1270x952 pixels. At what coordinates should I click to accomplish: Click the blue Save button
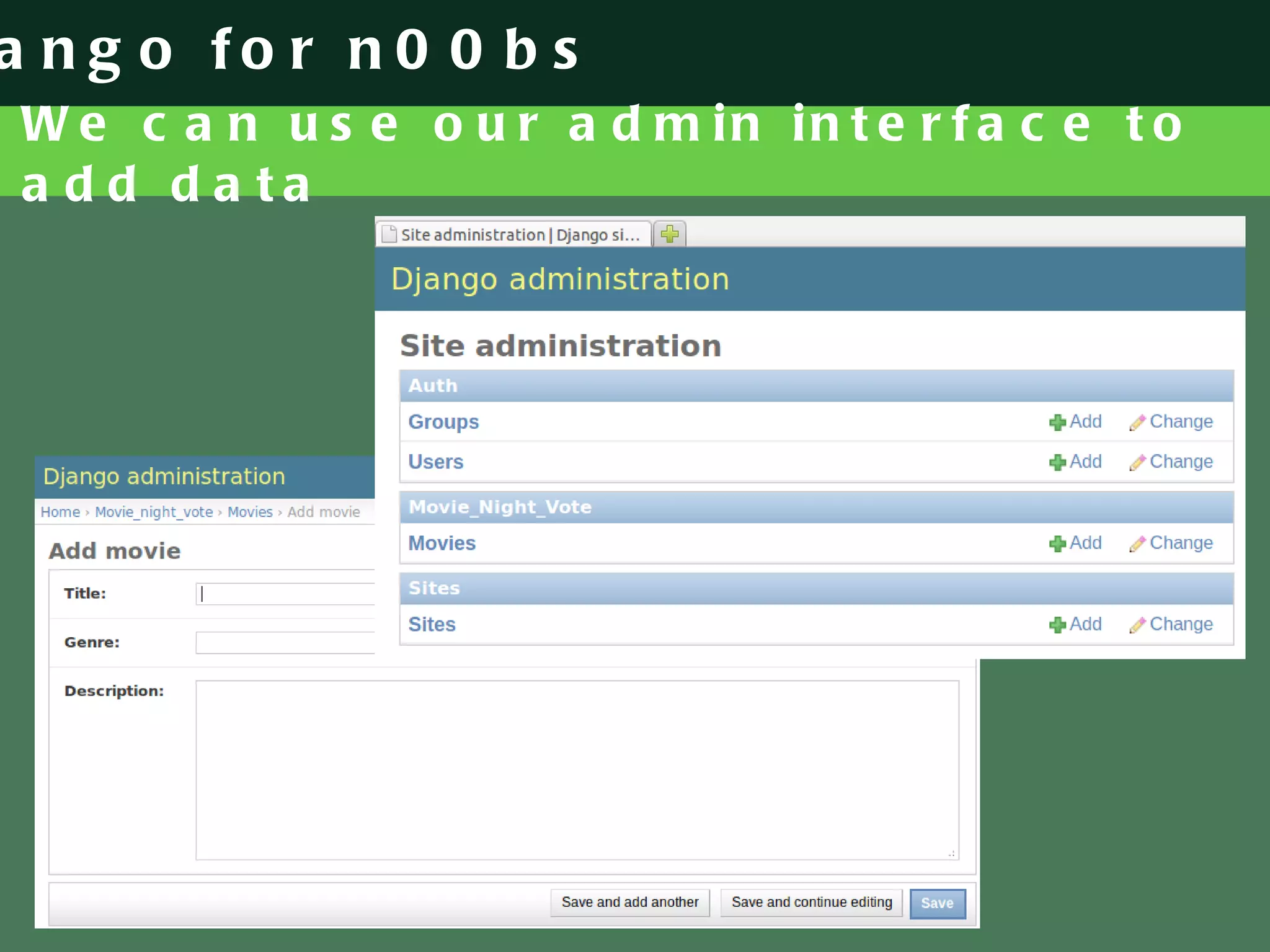[938, 904]
